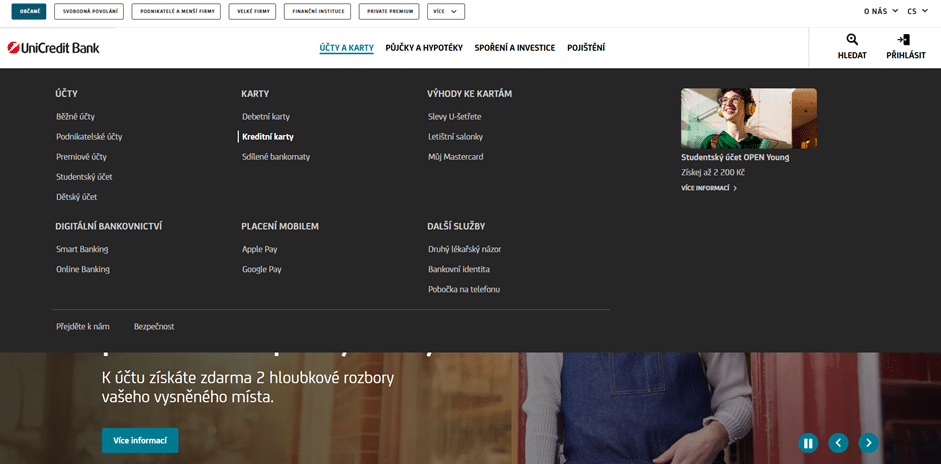Viewport: 941px width, 464px height.
Task: Click the Více informací button on banner
Action: tap(140, 440)
